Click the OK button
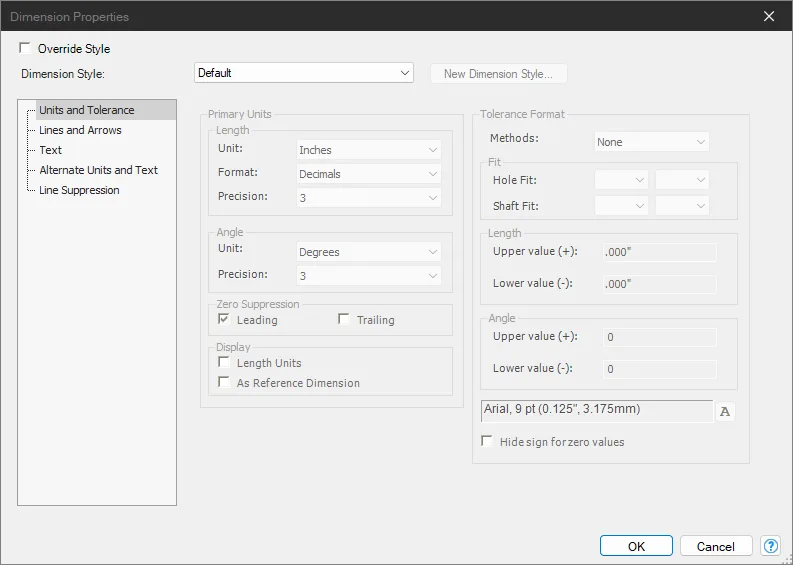Image resolution: width=793 pixels, height=565 pixels. (636, 546)
